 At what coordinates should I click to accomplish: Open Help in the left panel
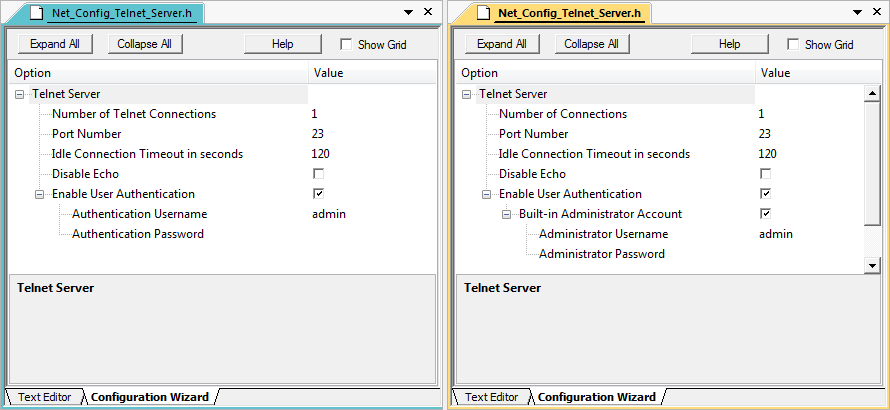coord(283,44)
